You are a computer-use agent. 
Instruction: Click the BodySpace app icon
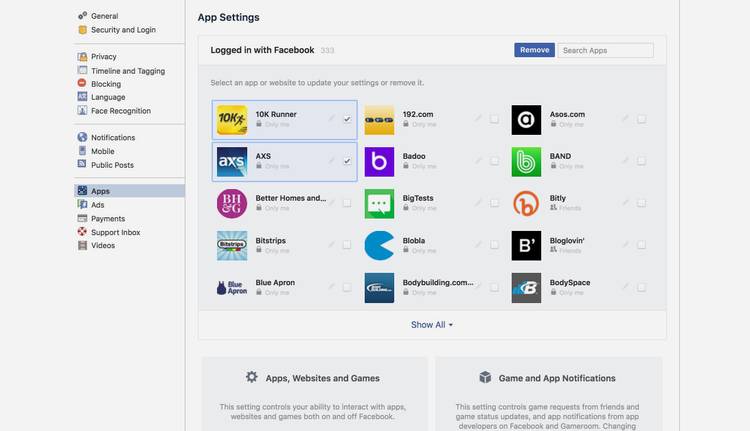point(526,288)
